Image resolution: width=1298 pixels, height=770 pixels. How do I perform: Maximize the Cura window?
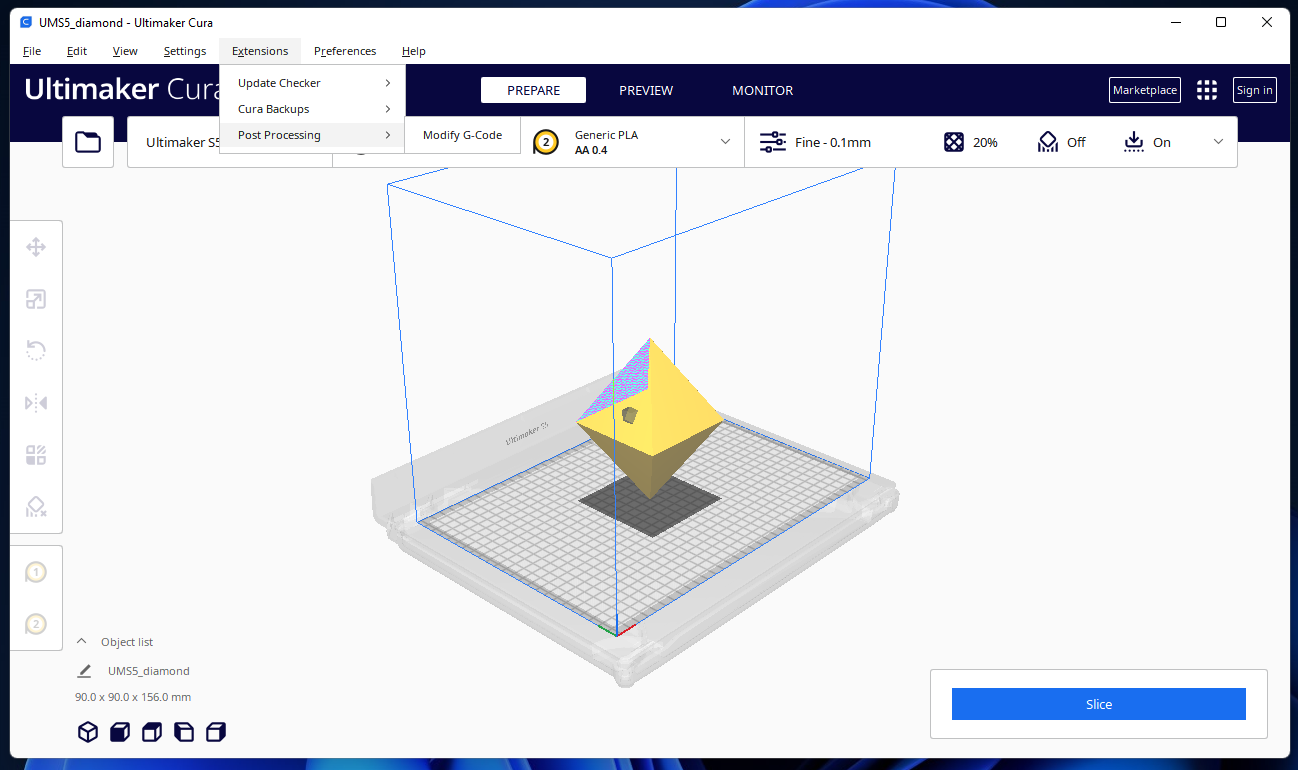click(1221, 22)
